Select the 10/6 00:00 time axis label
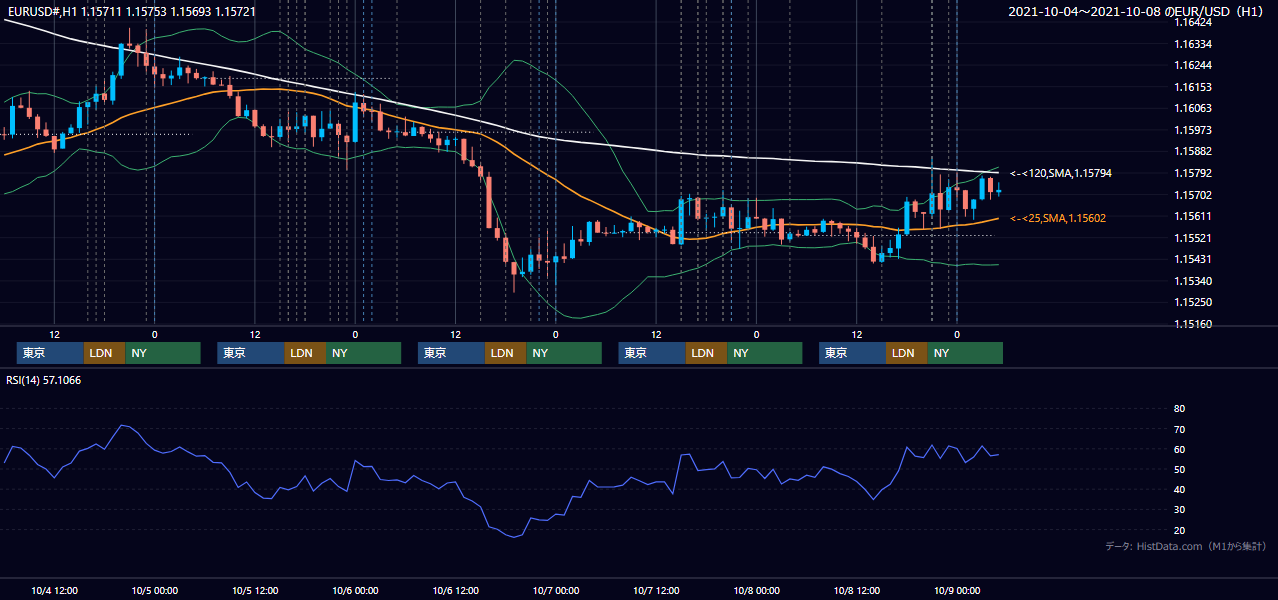Image resolution: width=1278 pixels, height=600 pixels. (x=355, y=591)
